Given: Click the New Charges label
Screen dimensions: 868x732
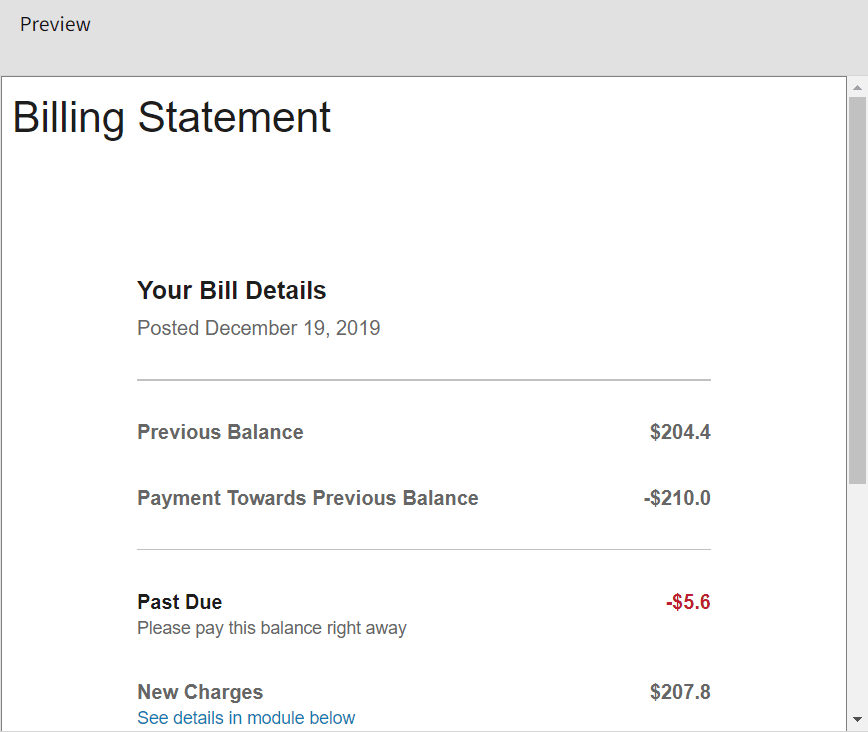Looking at the screenshot, I should pos(200,692).
